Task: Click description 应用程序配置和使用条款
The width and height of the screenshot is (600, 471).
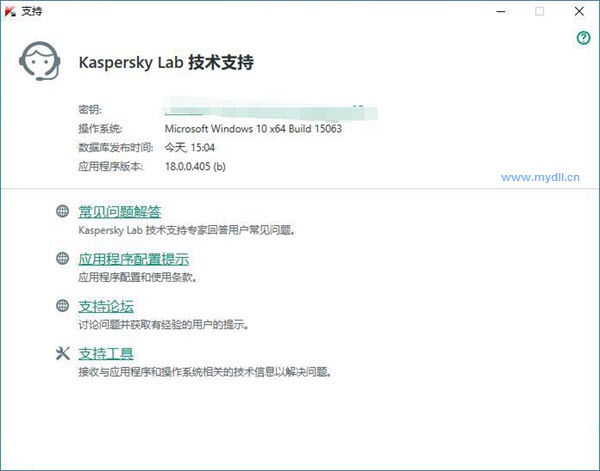Action: (138, 277)
